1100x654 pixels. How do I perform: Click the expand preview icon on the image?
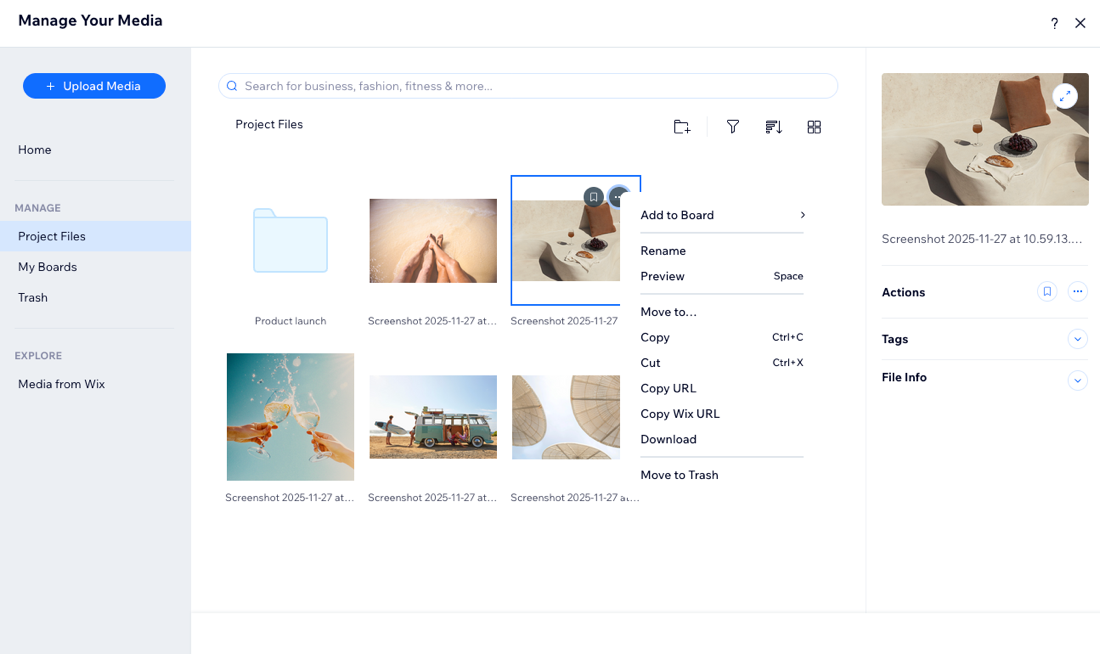[x=1065, y=95]
